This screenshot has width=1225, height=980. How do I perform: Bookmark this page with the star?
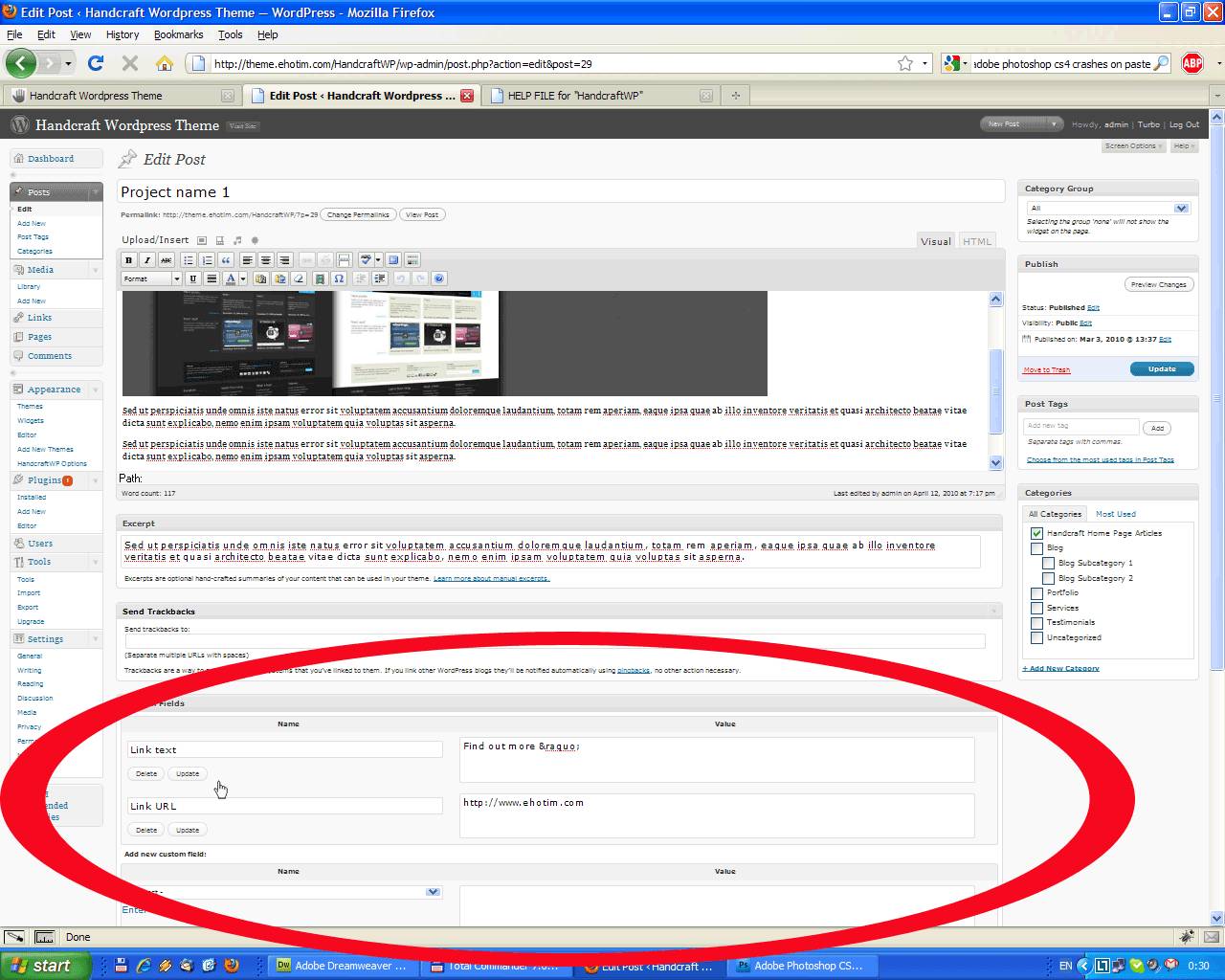(905, 64)
